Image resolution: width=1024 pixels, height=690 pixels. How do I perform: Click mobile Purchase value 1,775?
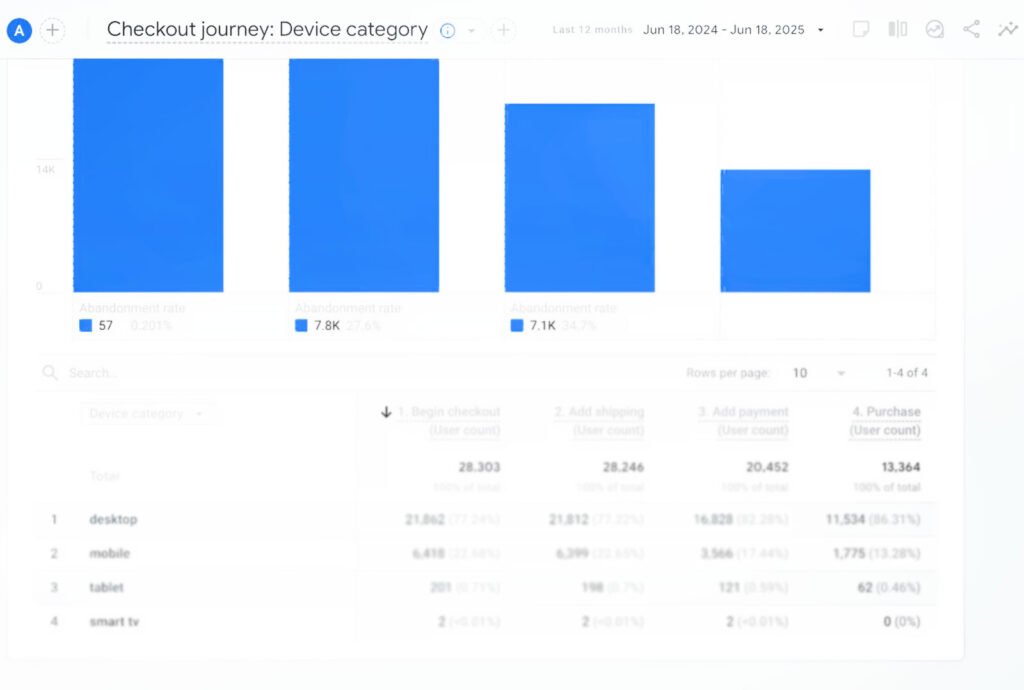tap(849, 554)
